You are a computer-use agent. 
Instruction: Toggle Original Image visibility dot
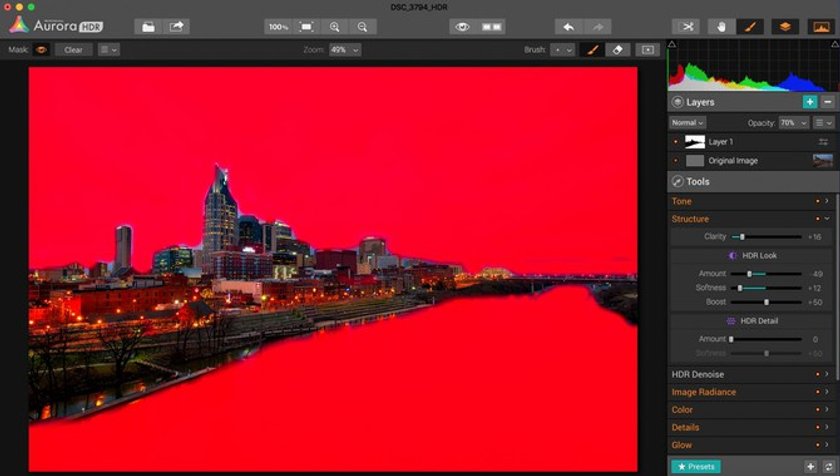pyautogui.click(x=676, y=161)
